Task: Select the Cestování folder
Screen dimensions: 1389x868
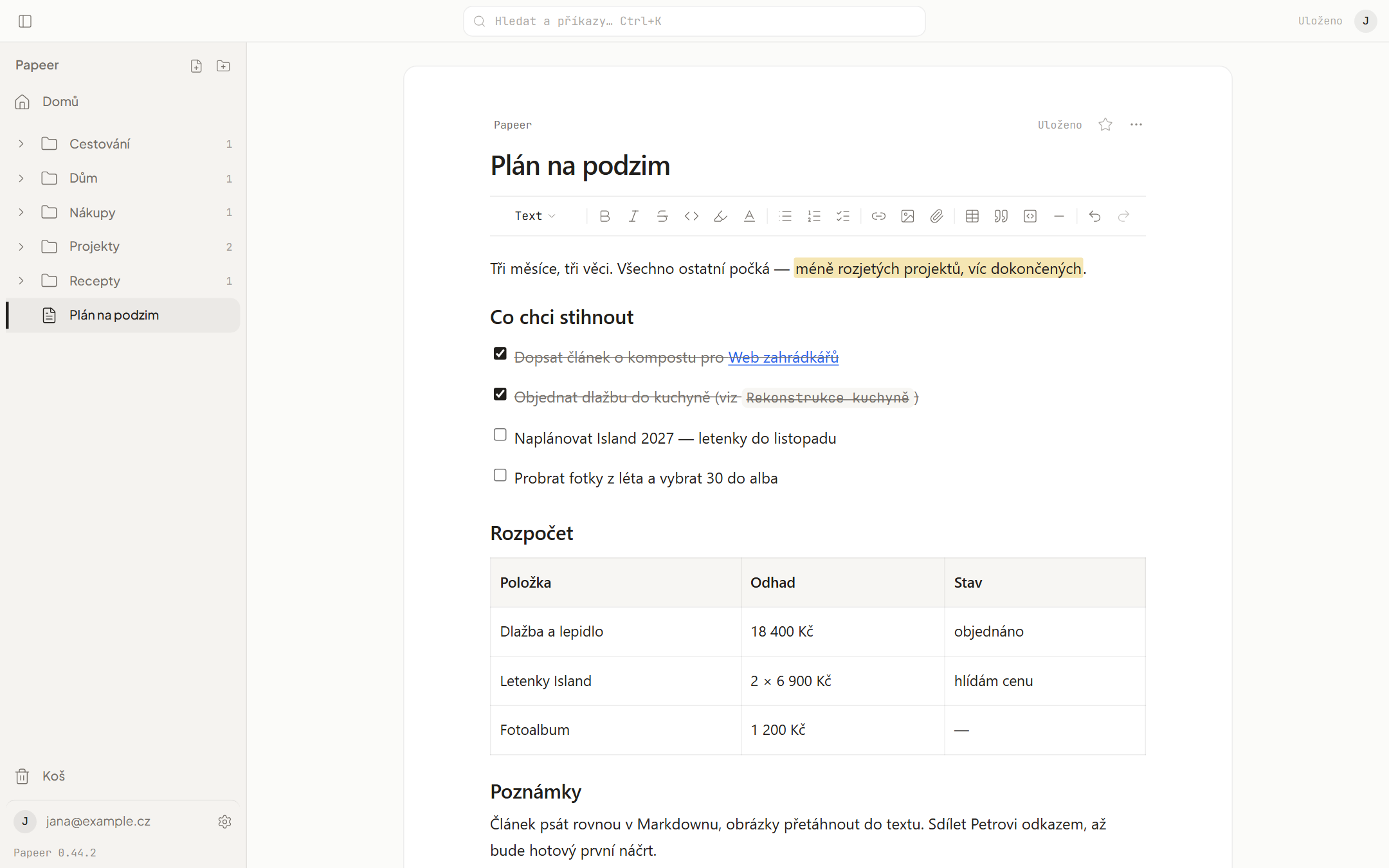Action: click(x=123, y=144)
